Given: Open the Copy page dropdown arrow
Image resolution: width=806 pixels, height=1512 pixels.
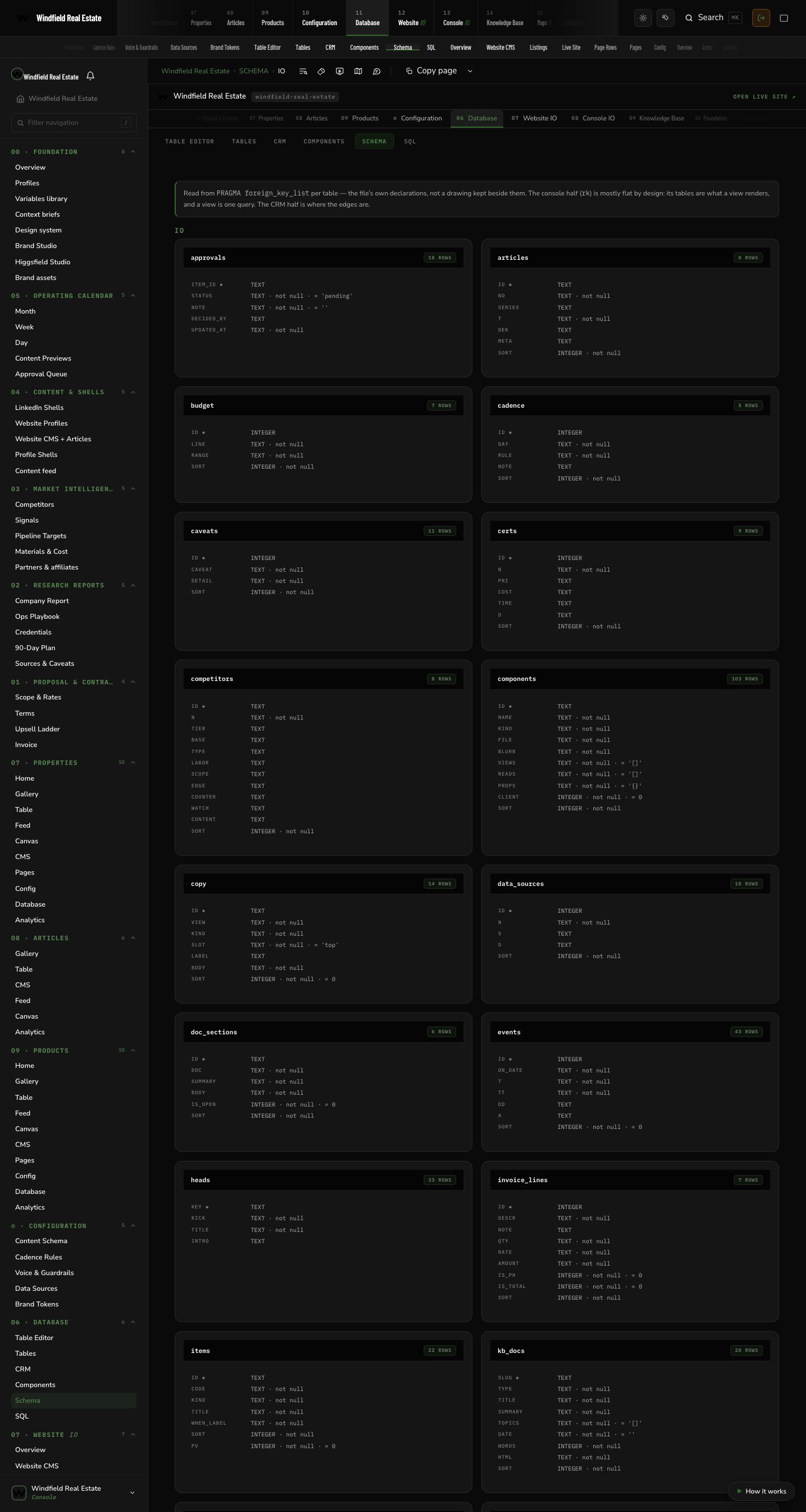Looking at the screenshot, I should tap(470, 71).
